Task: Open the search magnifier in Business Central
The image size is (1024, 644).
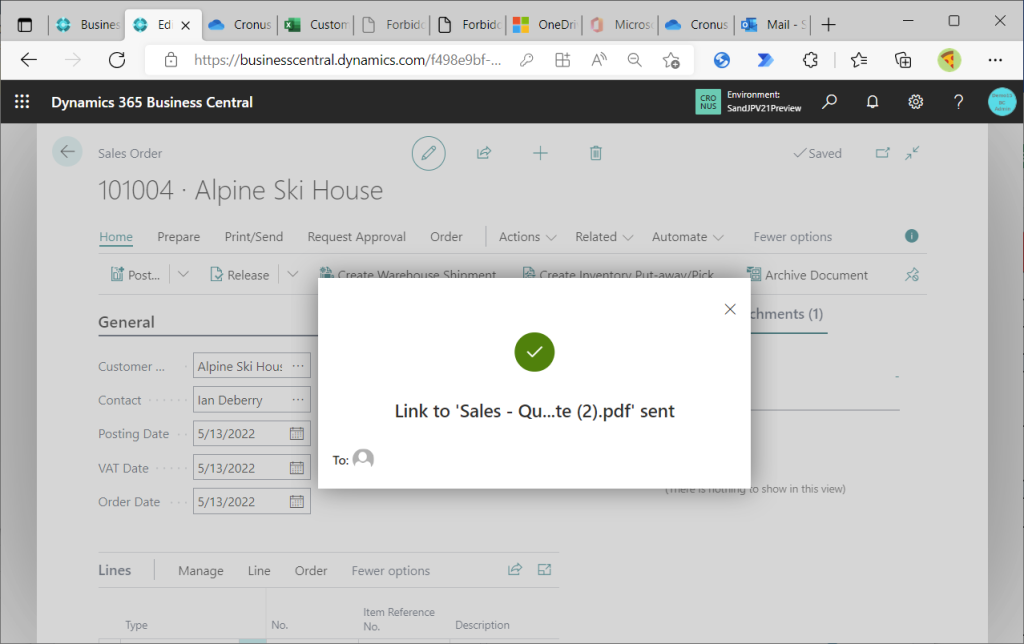Action: click(x=829, y=102)
